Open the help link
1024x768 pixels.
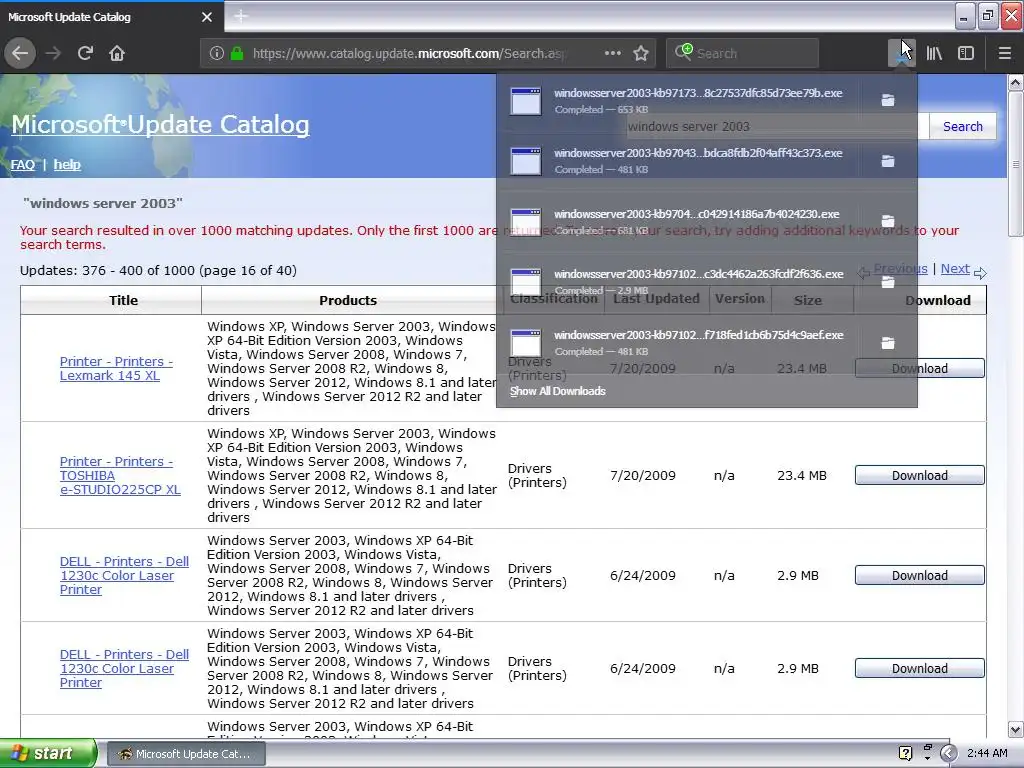coord(67,165)
